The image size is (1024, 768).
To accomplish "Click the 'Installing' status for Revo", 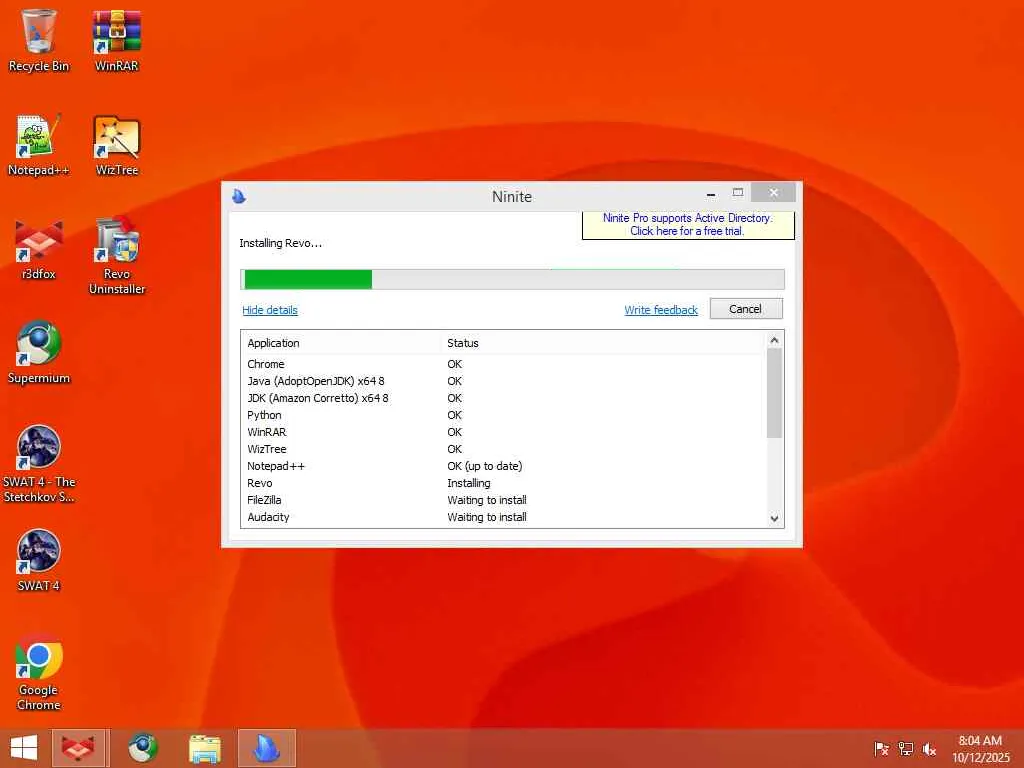I will pos(469,483).
